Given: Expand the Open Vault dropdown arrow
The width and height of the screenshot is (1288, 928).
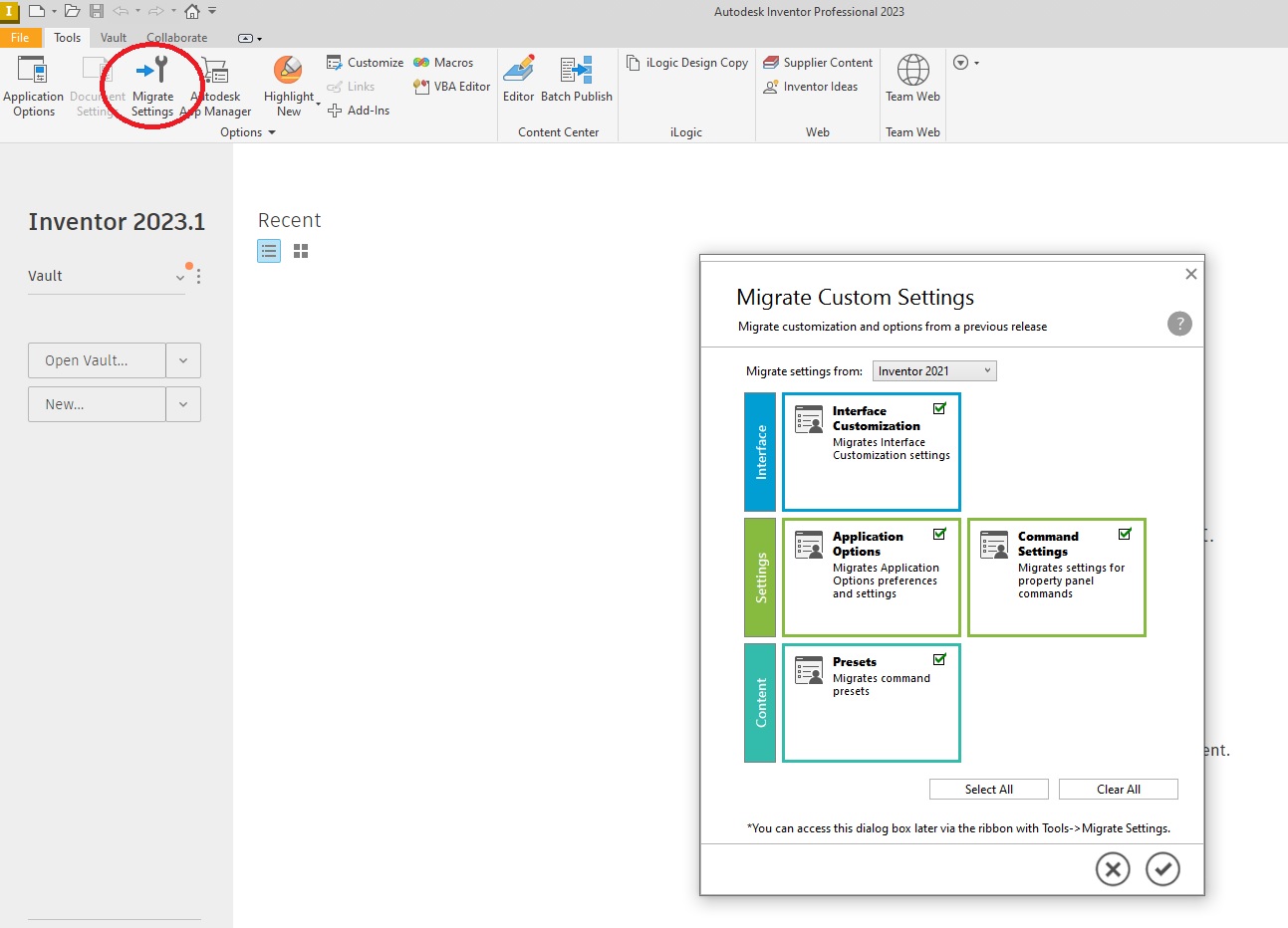Looking at the screenshot, I should [x=183, y=360].
